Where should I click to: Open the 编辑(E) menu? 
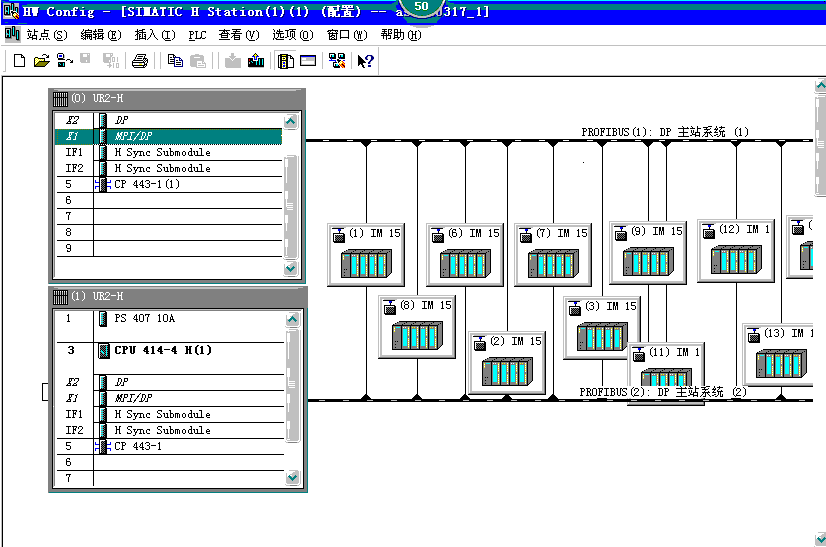(101, 35)
